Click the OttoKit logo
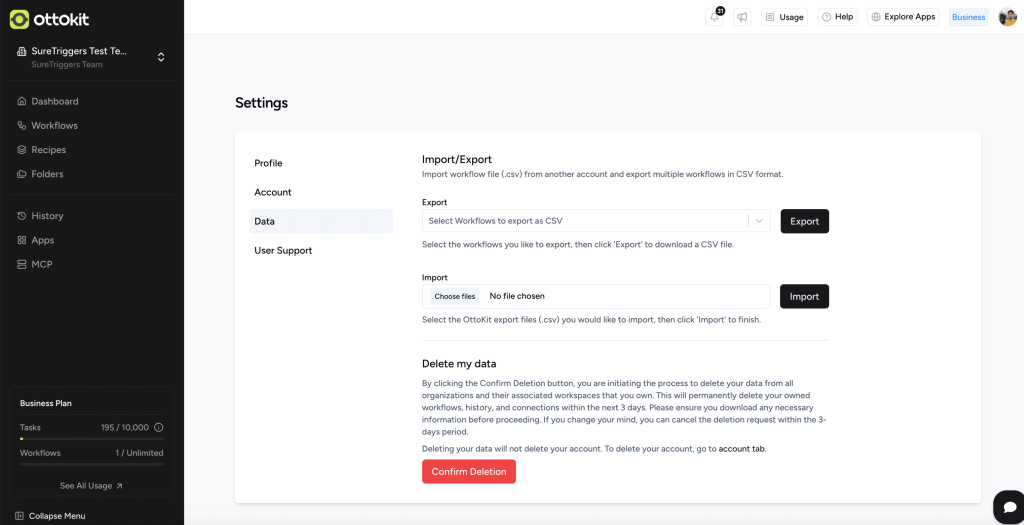 pyautogui.click(x=47, y=19)
